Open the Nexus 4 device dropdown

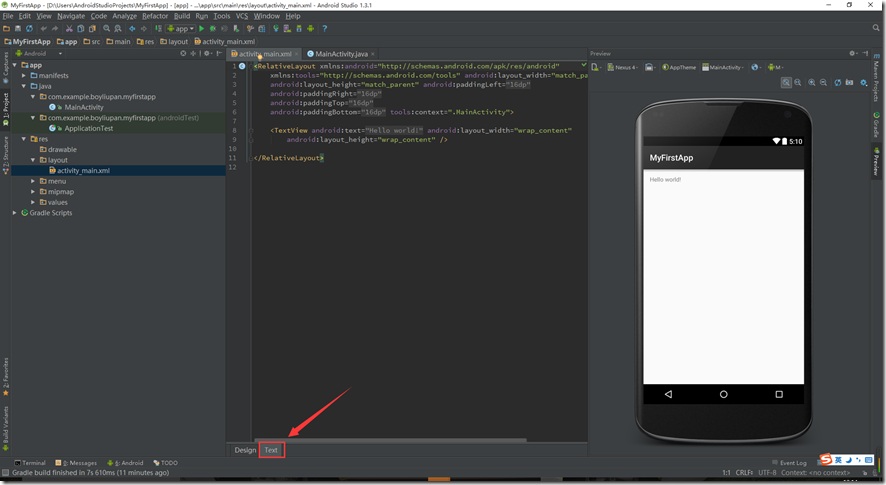(x=624, y=67)
